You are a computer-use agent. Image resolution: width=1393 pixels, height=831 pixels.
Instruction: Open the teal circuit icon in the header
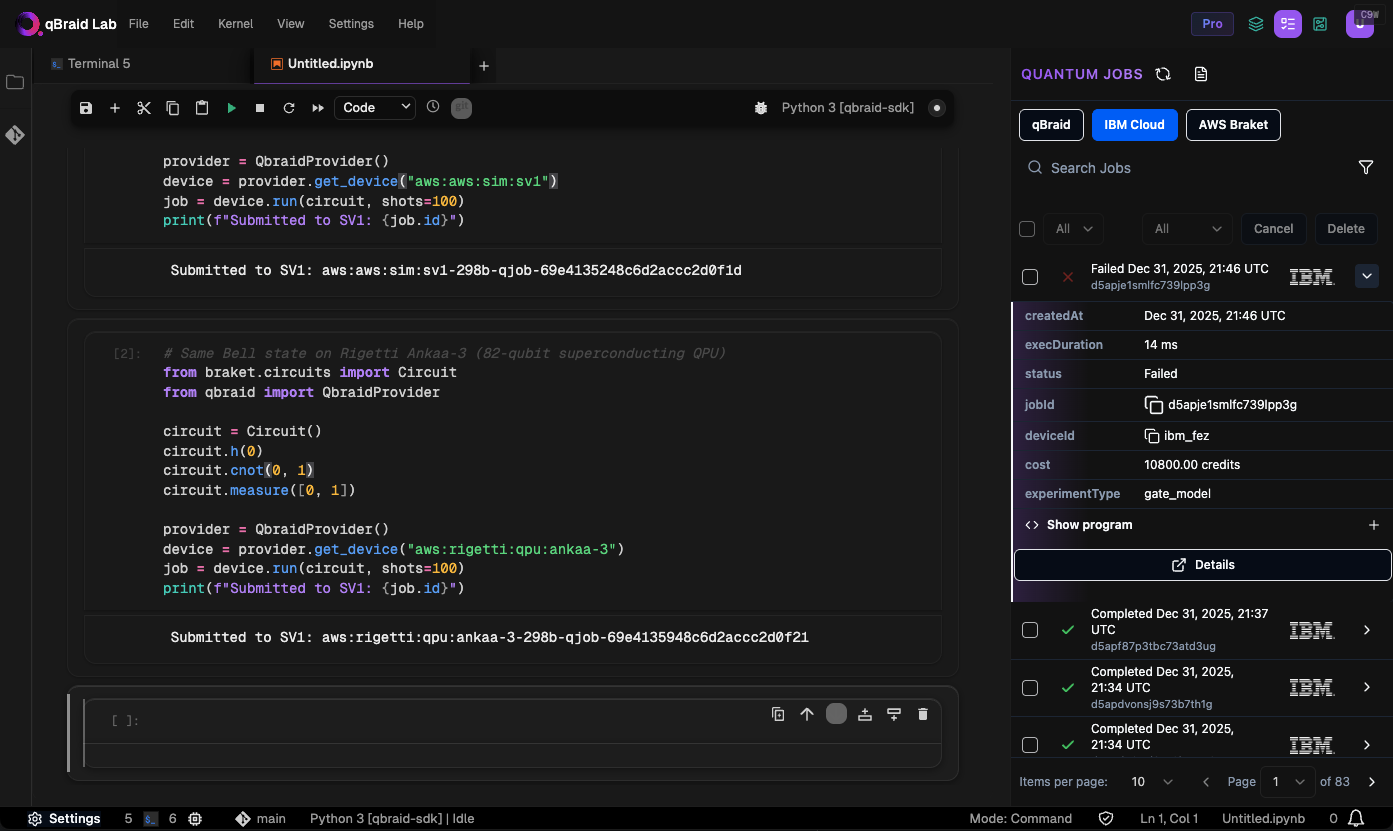pyautogui.click(x=1320, y=24)
